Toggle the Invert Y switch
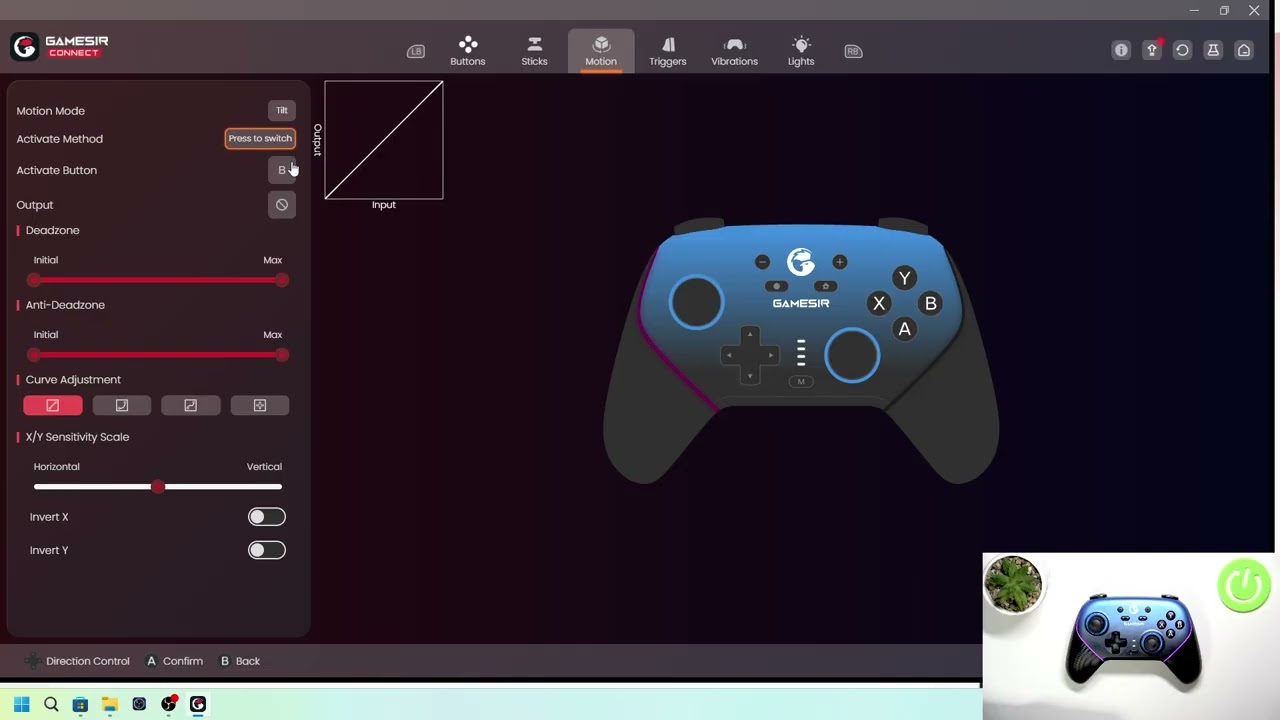This screenshot has width=1280, height=720. (266, 550)
